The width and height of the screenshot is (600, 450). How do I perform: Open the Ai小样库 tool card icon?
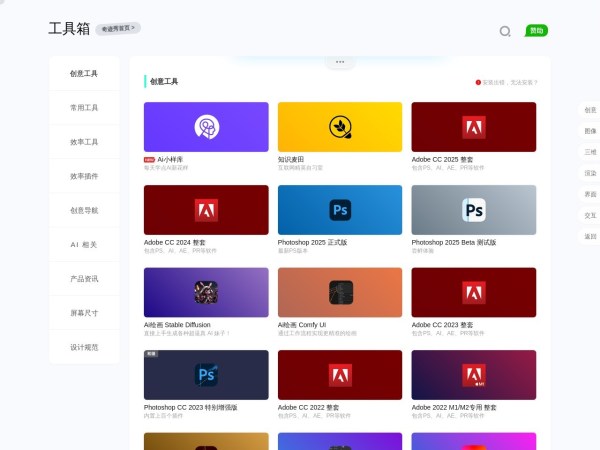[x=206, y=127]
